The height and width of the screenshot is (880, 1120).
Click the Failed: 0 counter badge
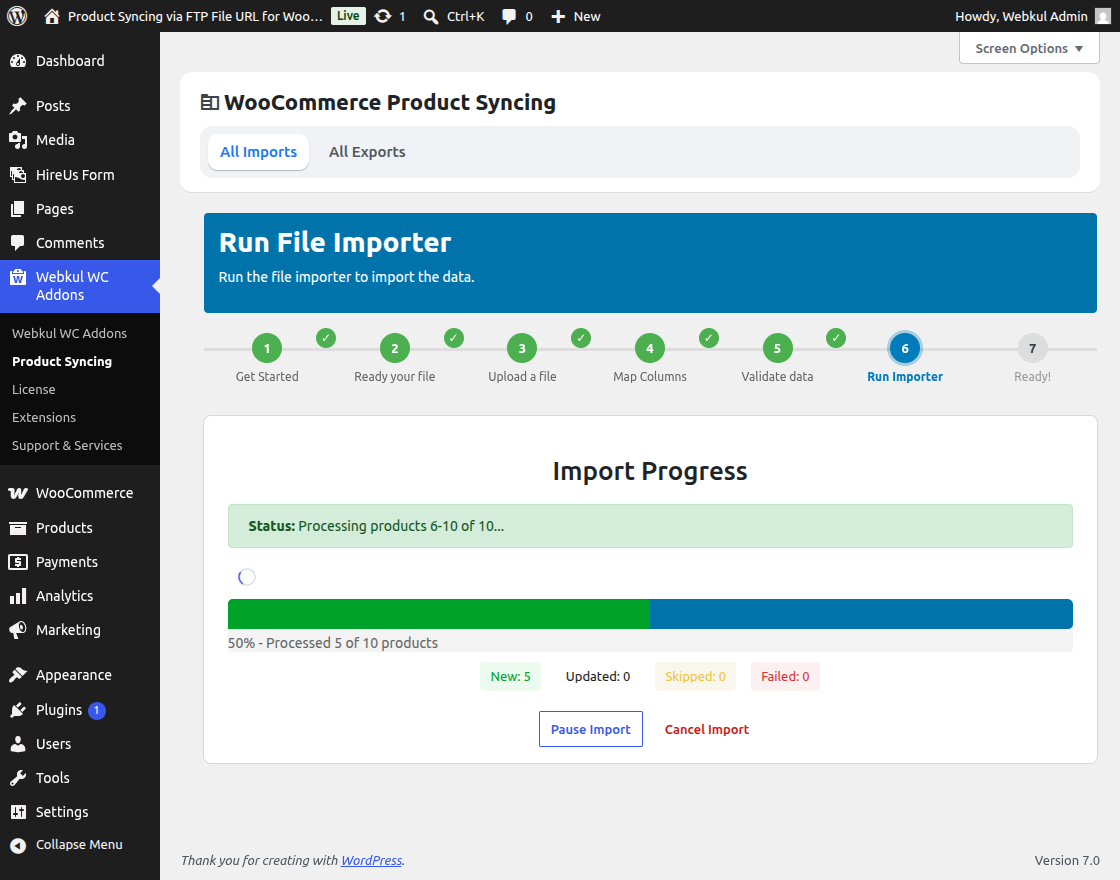(x=785, y=676)
